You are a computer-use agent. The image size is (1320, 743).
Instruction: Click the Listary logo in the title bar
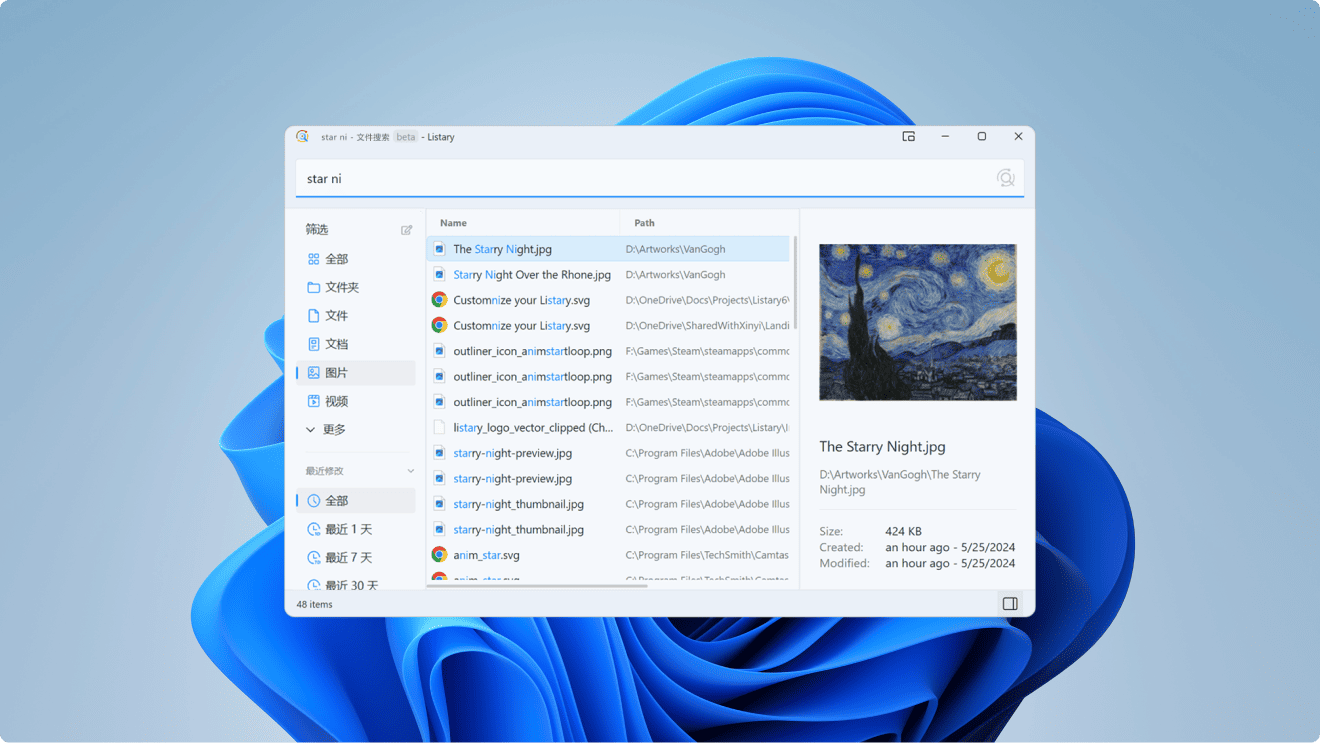pos(303,137)
